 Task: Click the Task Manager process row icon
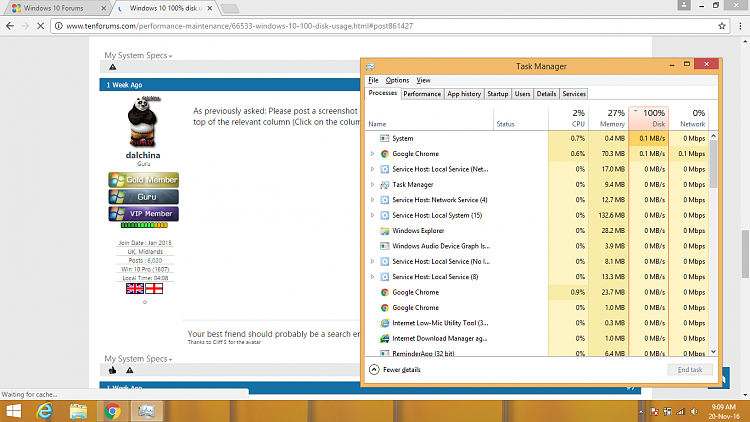click(x=384, y=185)
